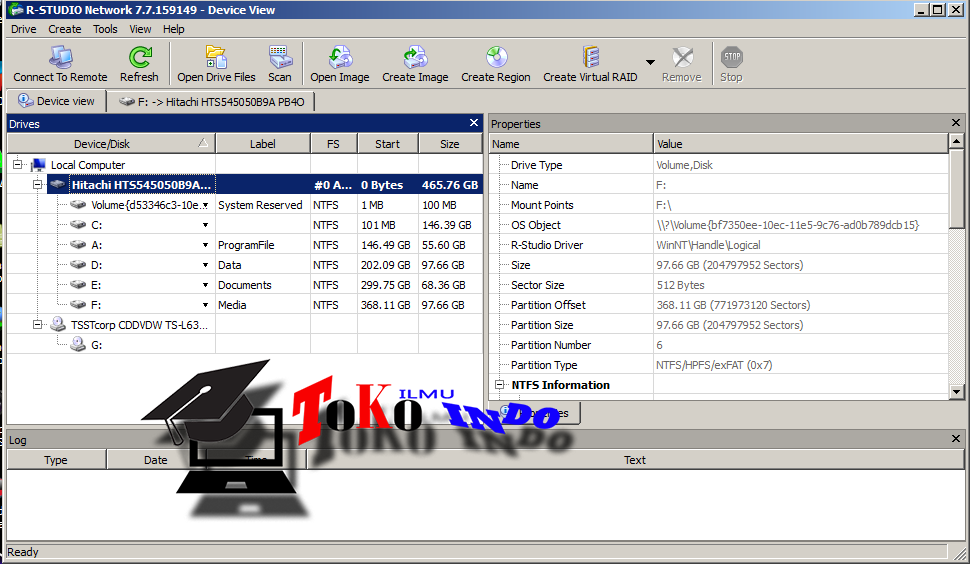The height and width of the screenshot is (564, 970).
Task: Collapse the Local Computer tree node
Action: pyautogui.click(x=17, y=164)
